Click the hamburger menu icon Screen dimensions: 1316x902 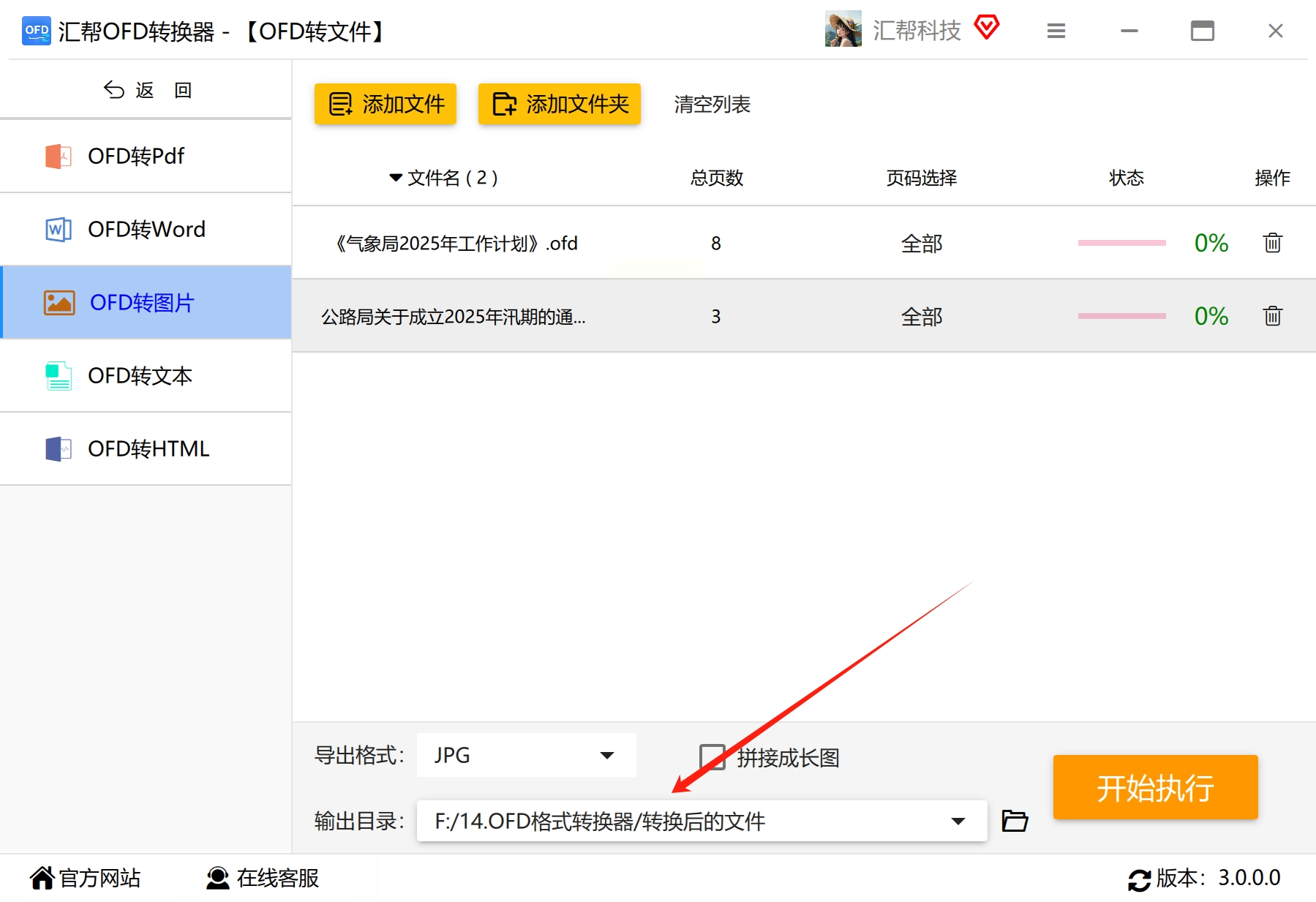(1056, 31)
